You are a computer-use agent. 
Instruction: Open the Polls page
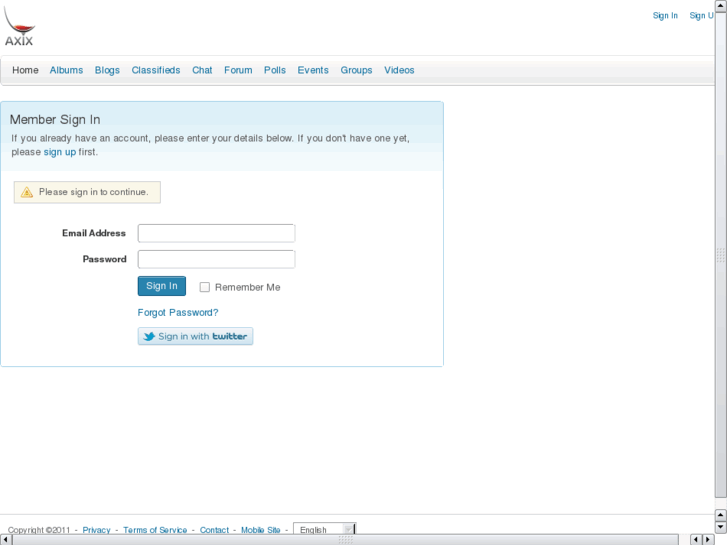point(275,70)
